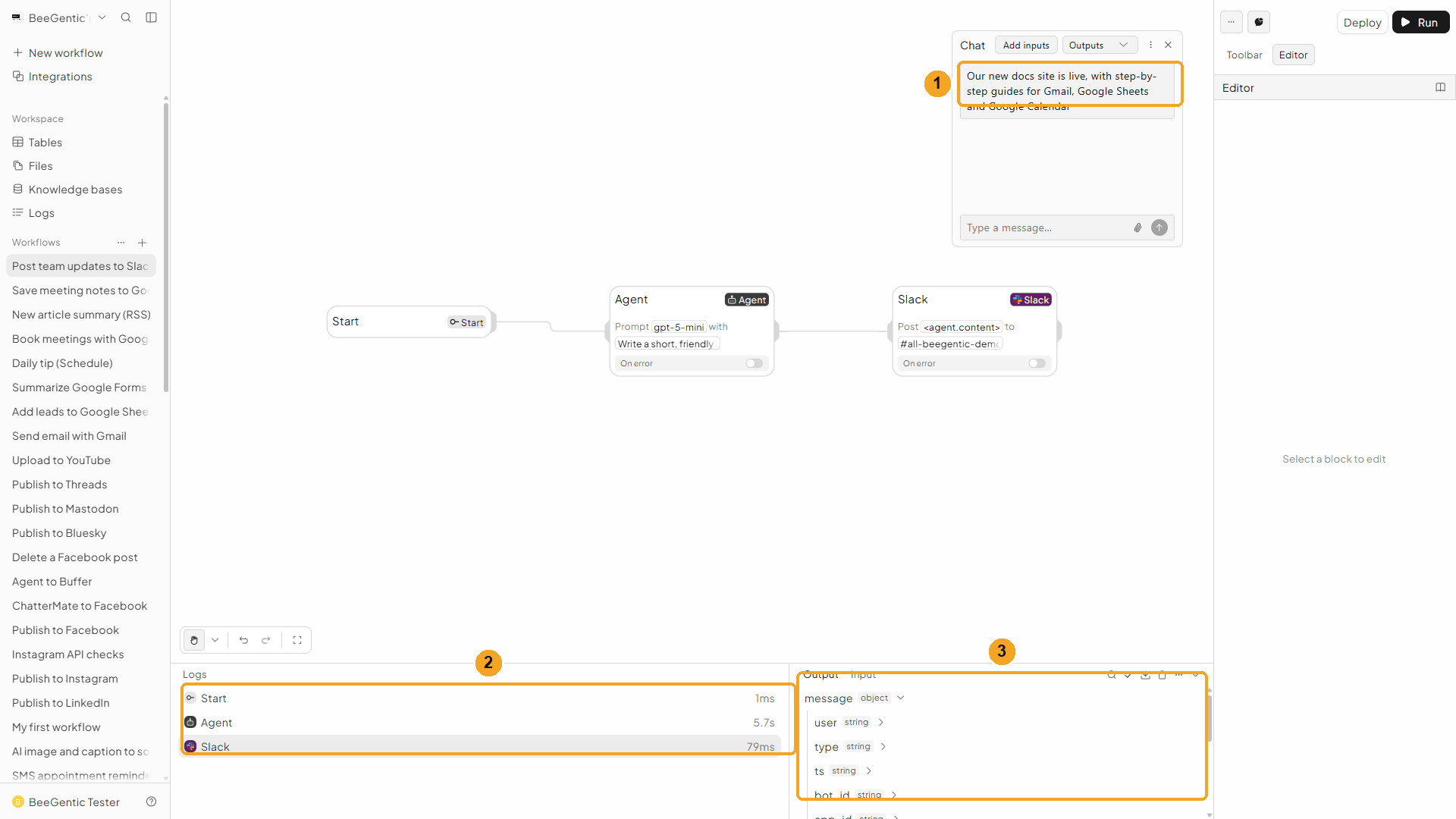Click the Run button
The height and width of the screenshot is (819, 1456).
(x=1420, y=23)
